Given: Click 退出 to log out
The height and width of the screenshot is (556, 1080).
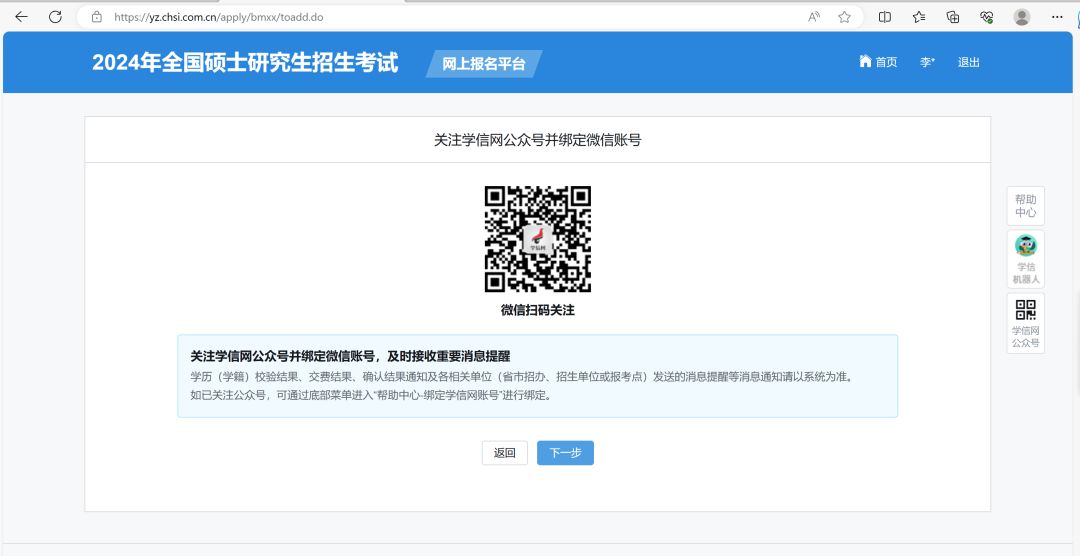Looking at the screenshot, I should pyautogui.click(x=968, y=62).
